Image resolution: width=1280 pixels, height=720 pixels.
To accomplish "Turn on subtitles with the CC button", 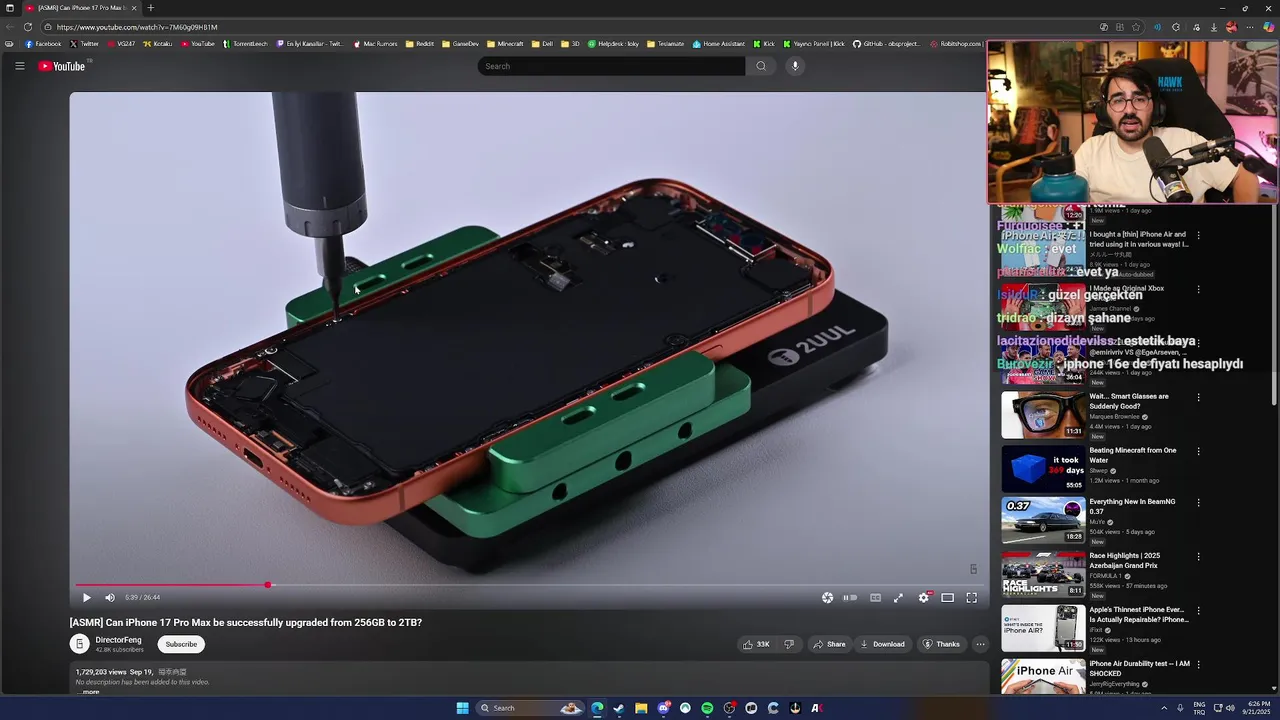I will (x=875, y=598).
